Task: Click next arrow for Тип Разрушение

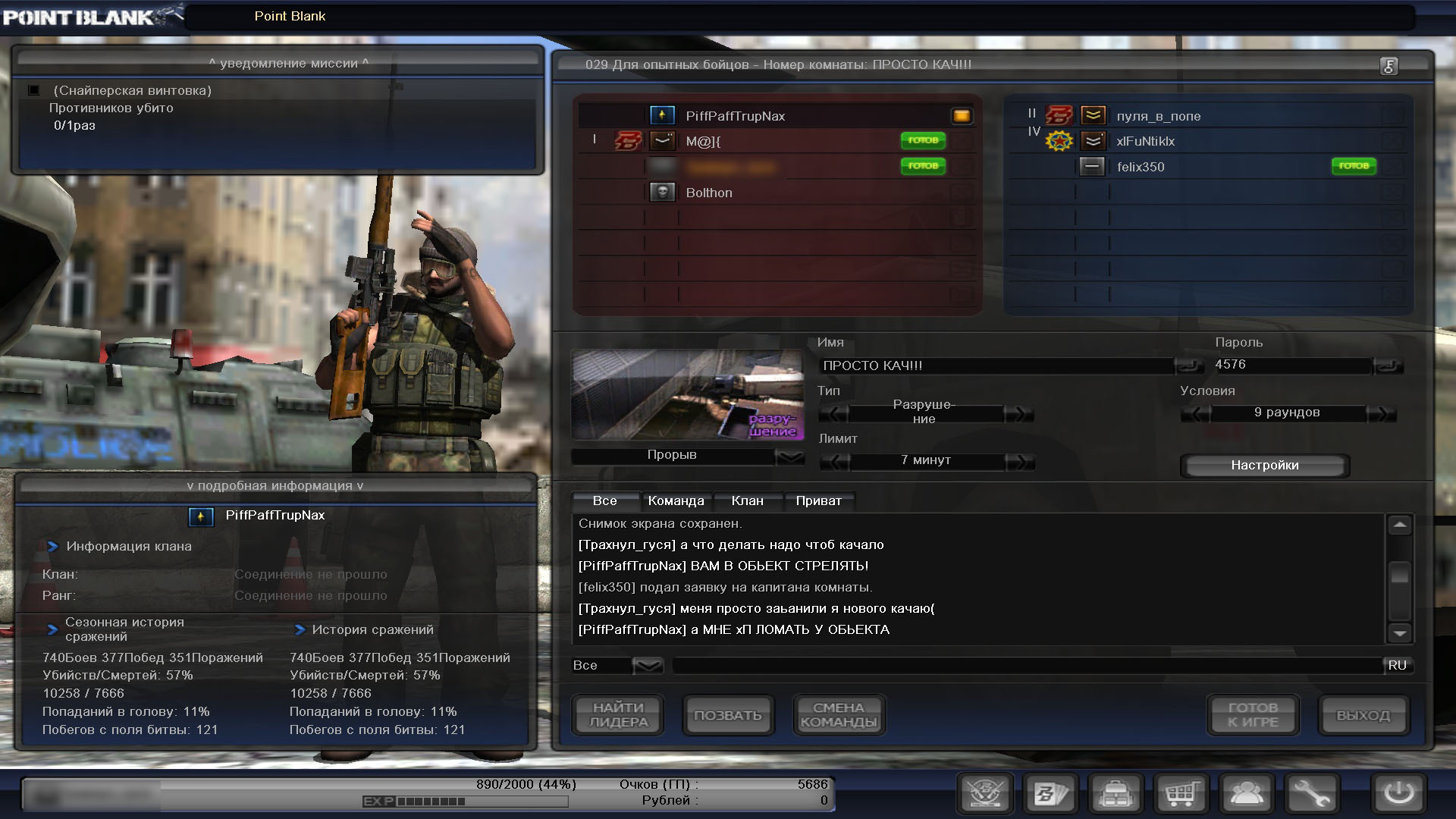Action: (1018, 414)
